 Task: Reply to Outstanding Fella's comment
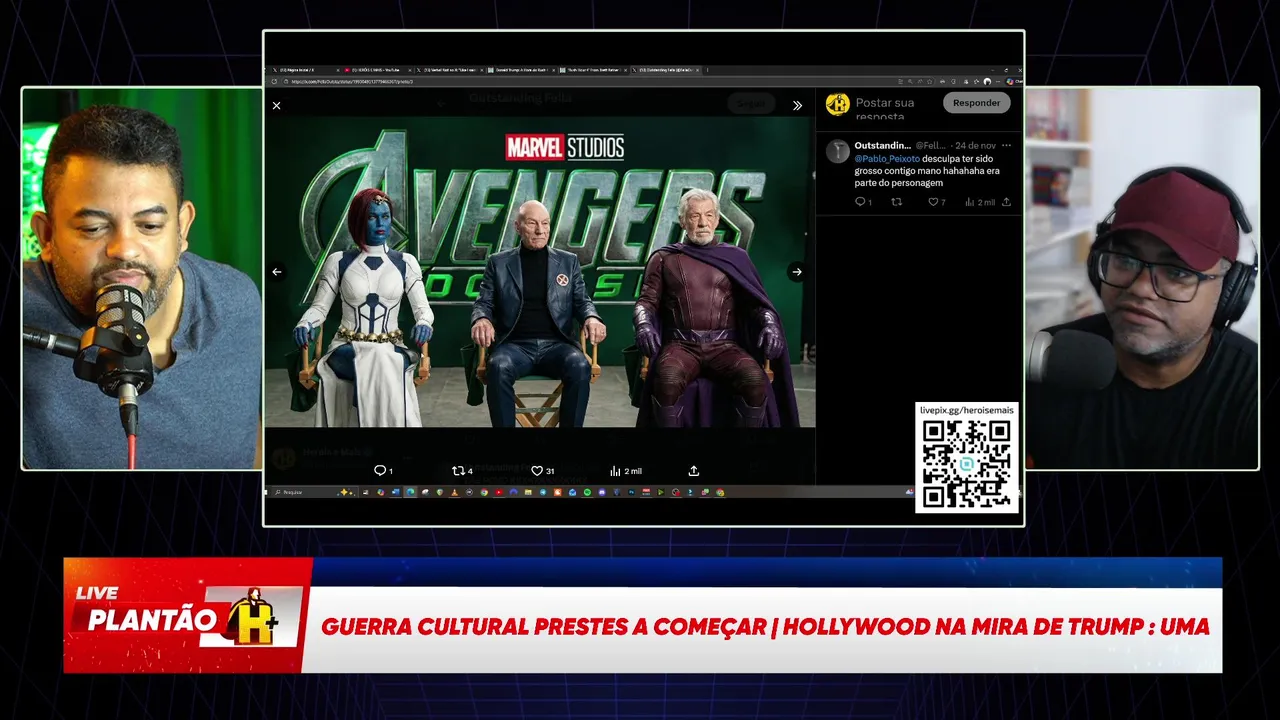click(x=863, y=202)
